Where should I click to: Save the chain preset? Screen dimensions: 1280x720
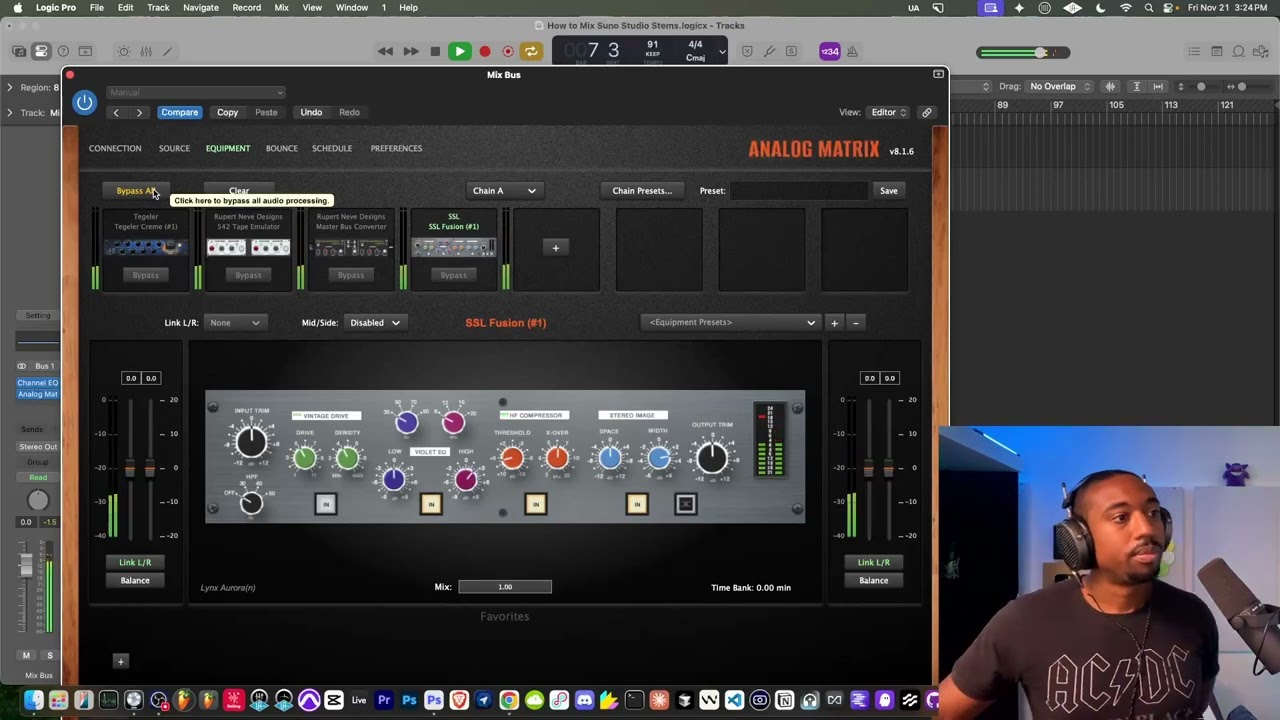889,190
